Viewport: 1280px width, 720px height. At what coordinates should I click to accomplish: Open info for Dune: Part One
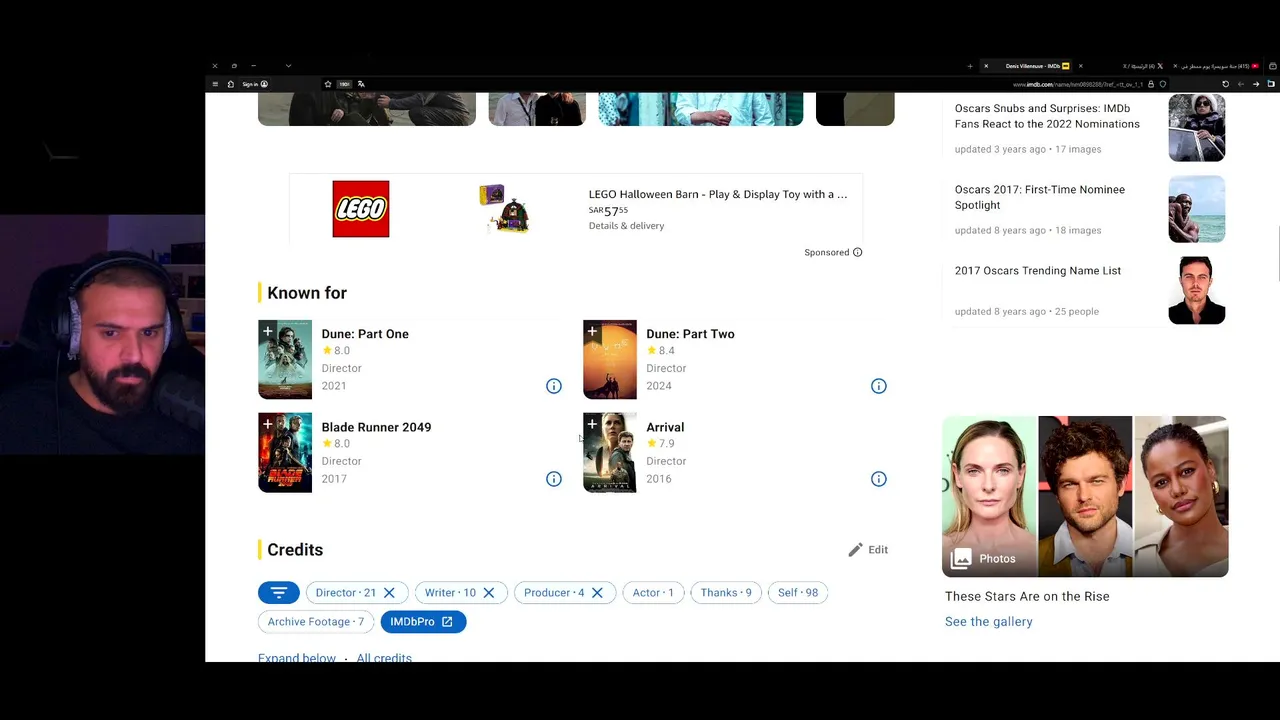coord(554,386)
